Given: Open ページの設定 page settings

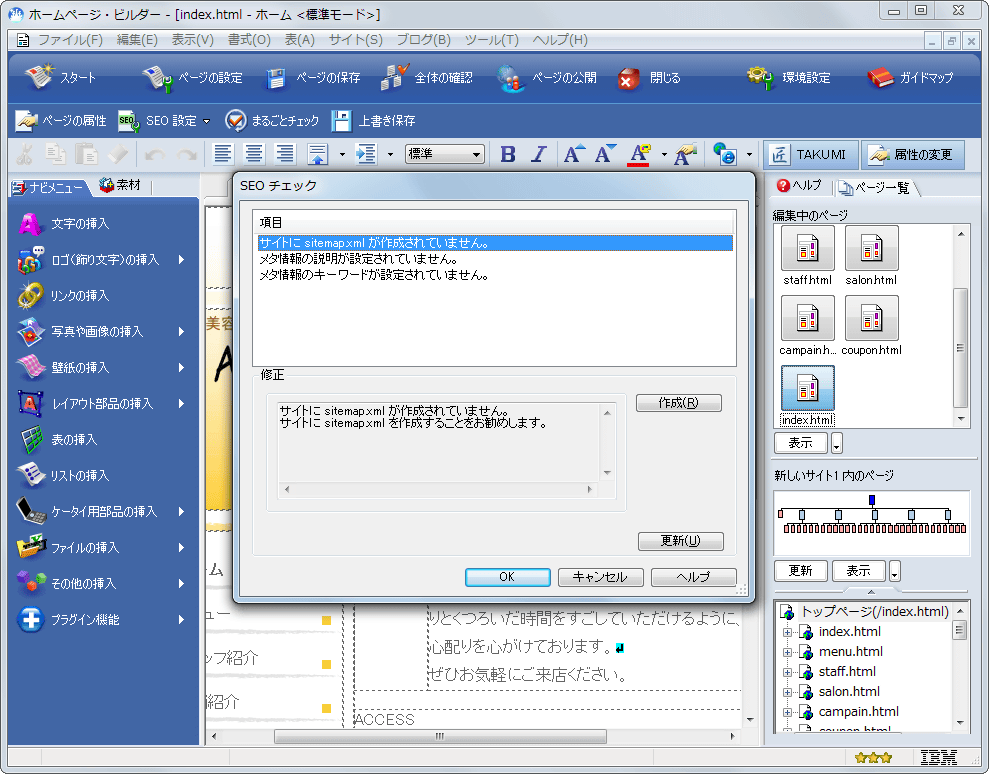Looking at the screenshot, I should click(157, 78).
